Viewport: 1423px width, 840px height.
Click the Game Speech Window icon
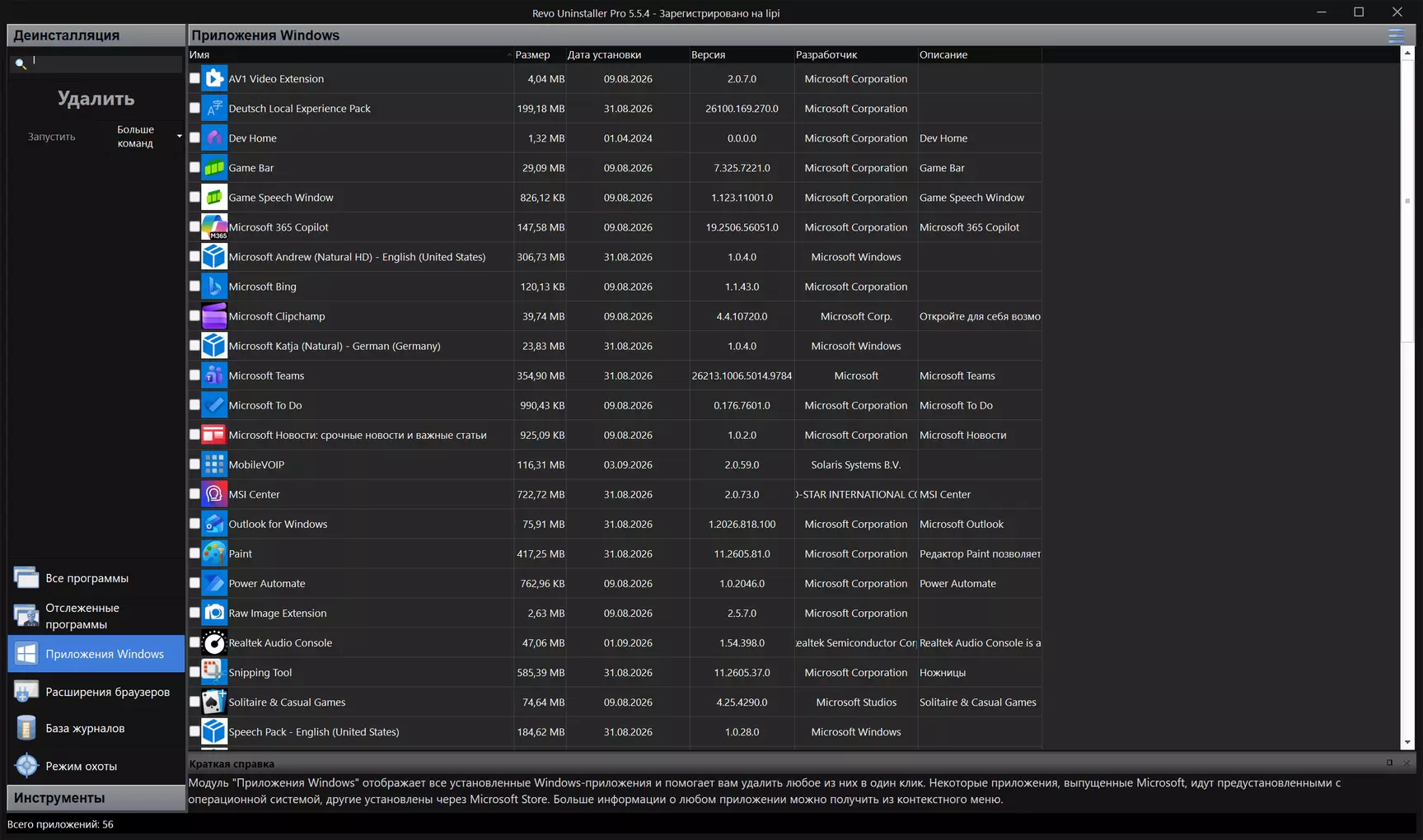tap(214, 197)
